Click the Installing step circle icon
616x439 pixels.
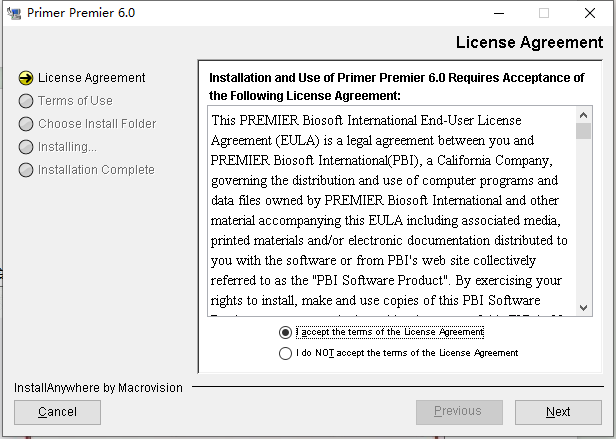click(26, 147)
